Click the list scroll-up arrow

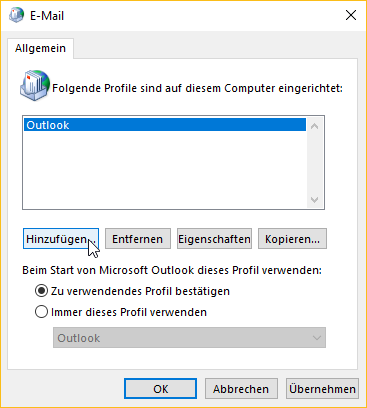[314, 126]
